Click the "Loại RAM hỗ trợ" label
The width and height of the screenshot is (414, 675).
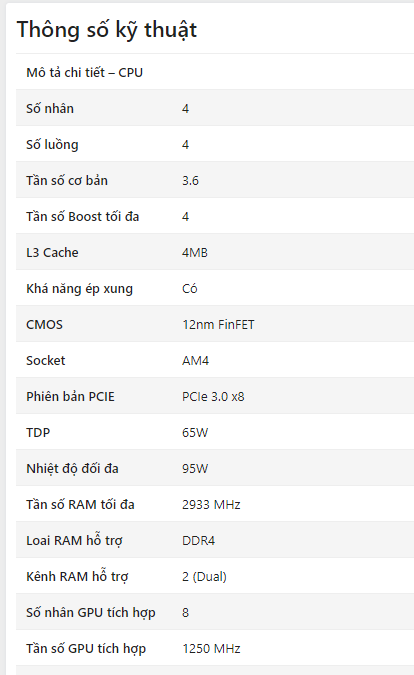[x=74, y=541]
